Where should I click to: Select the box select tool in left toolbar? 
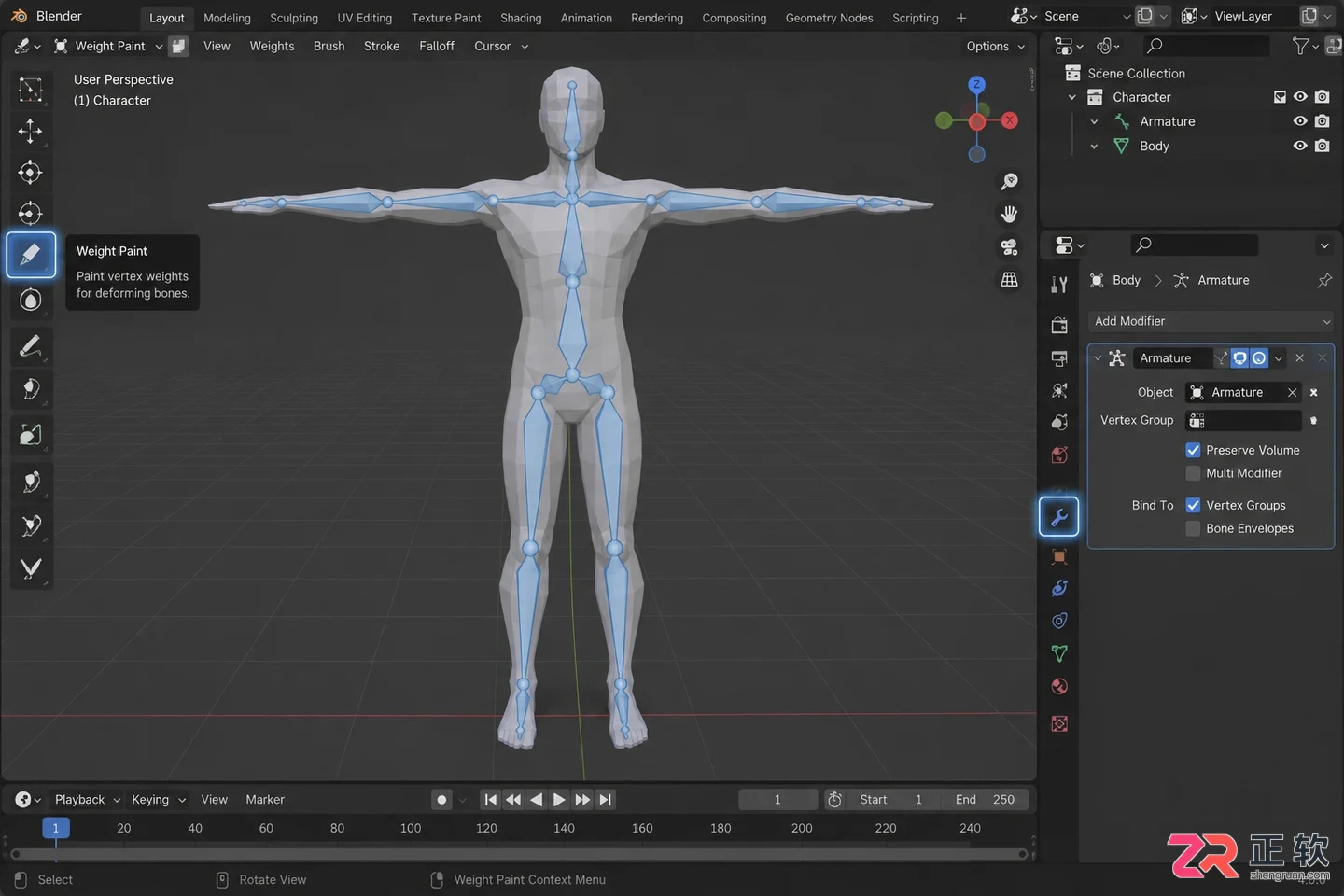[x=31, y=90]
